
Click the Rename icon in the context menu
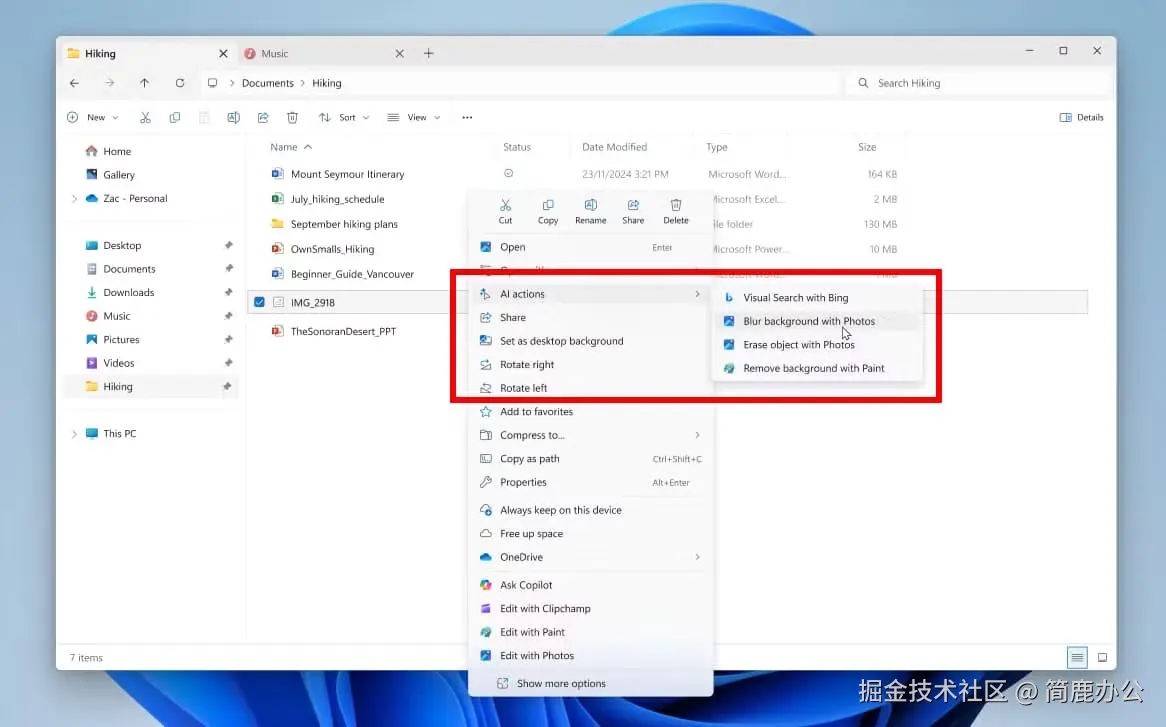pos(590,205)
